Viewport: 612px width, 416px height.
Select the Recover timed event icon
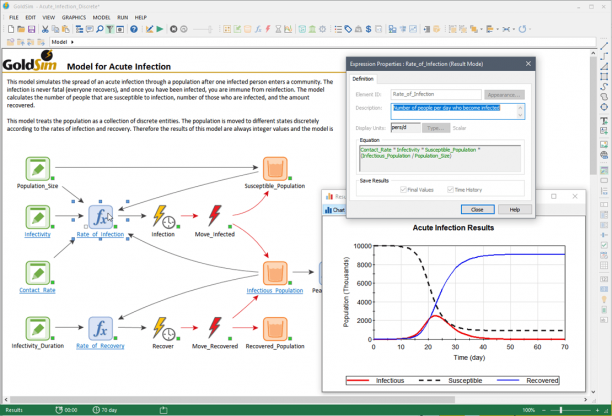tap(164, 328)
